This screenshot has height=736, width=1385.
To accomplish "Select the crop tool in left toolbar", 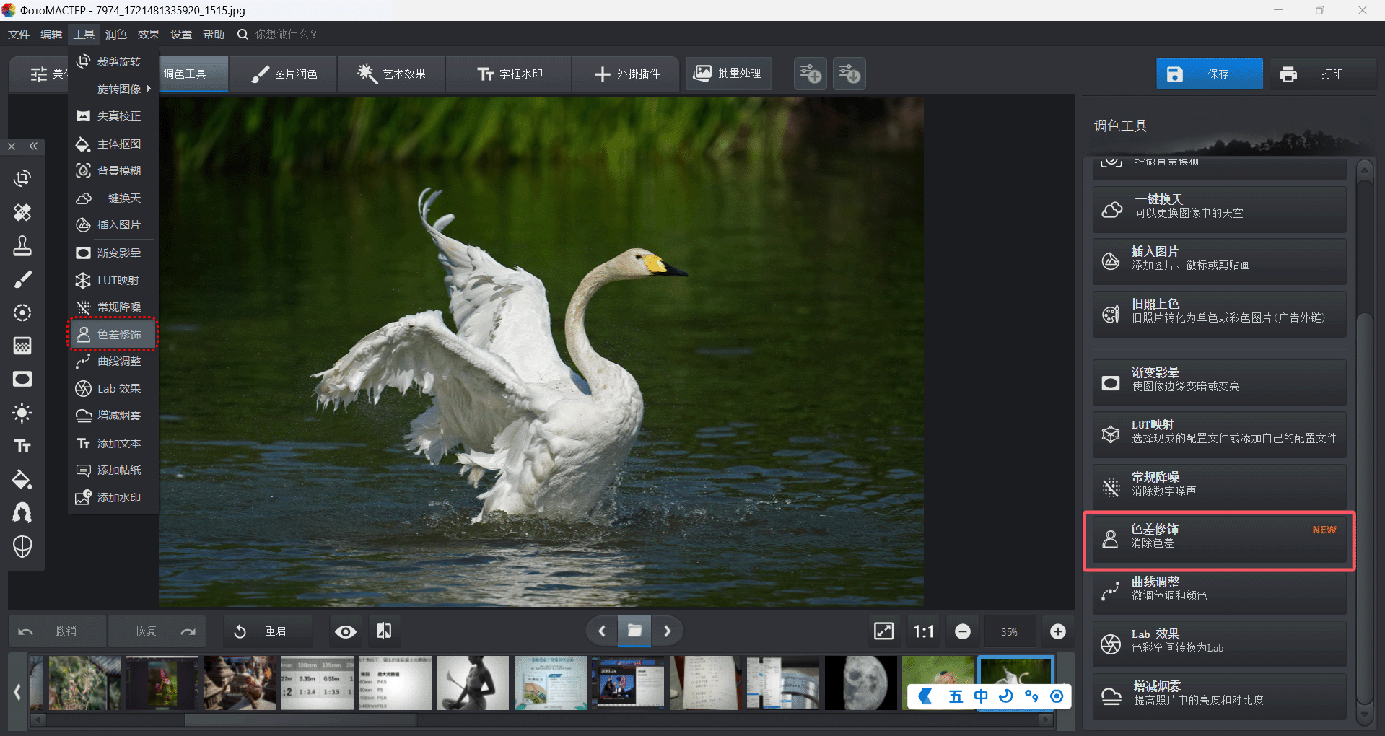I will click(x=22, y=179).
